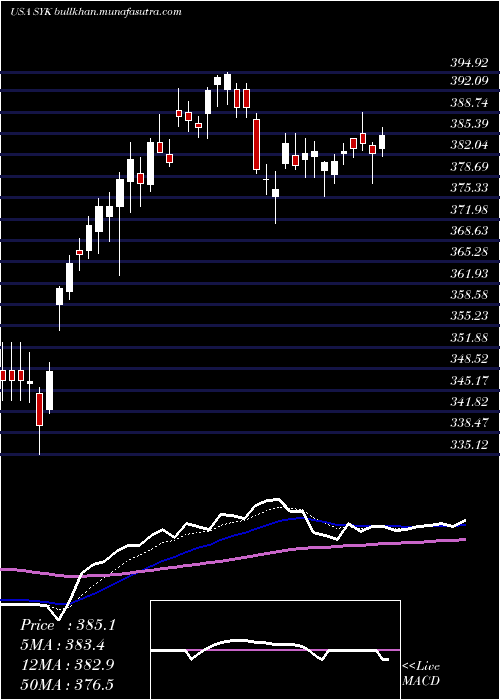Click the USA SYK bullkhan.munafasutra.com title

point(96,12)
